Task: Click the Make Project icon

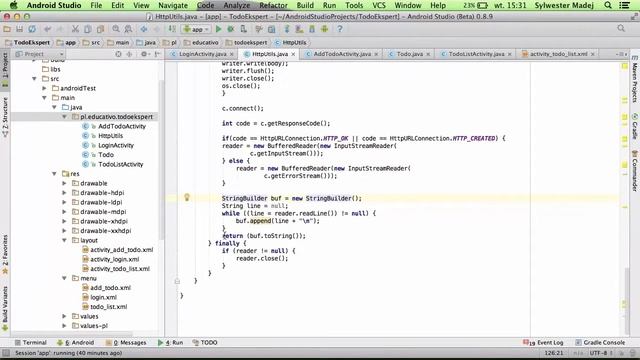Action: click(172, 29)
